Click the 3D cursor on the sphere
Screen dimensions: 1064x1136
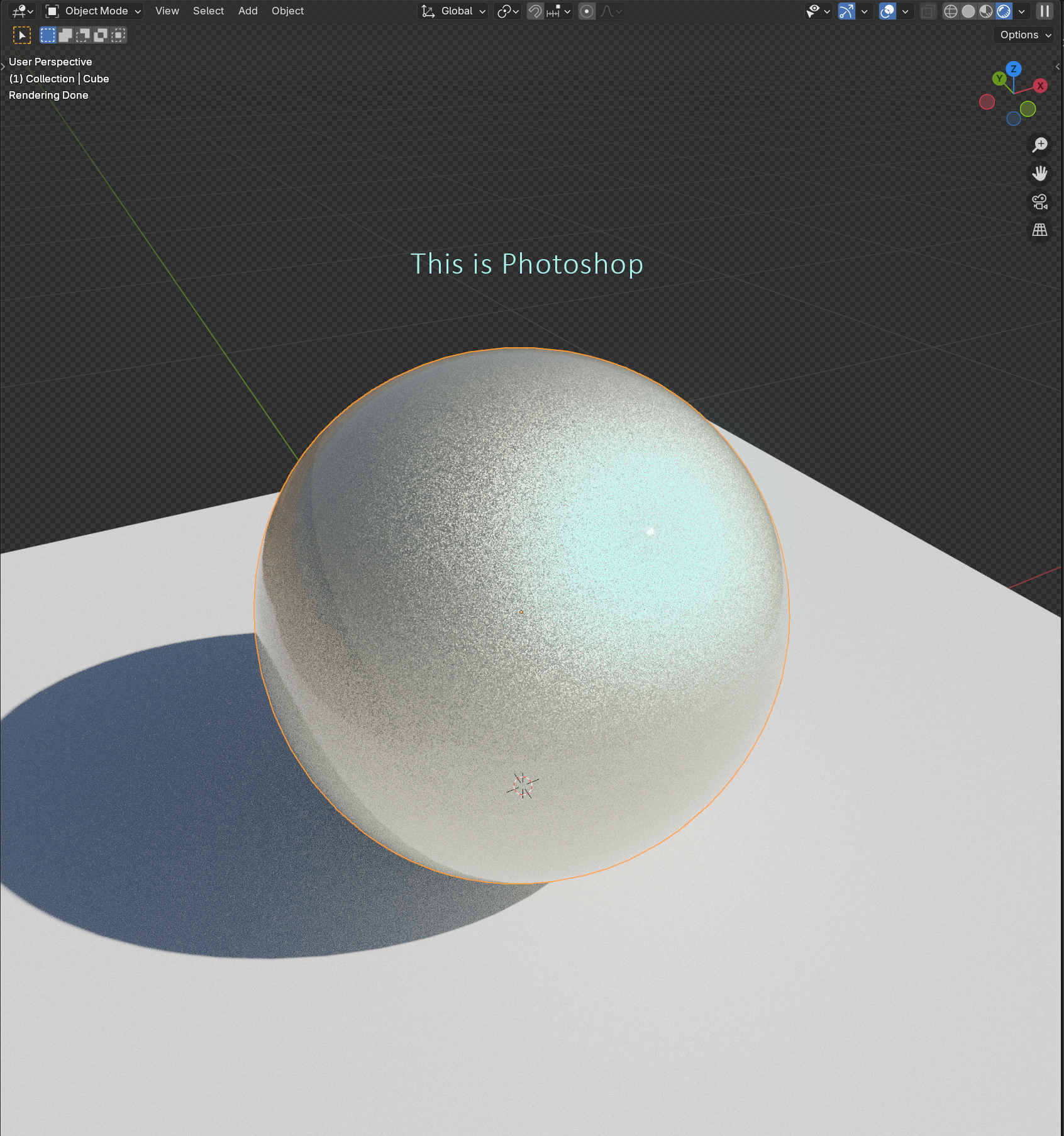[523, 786]
